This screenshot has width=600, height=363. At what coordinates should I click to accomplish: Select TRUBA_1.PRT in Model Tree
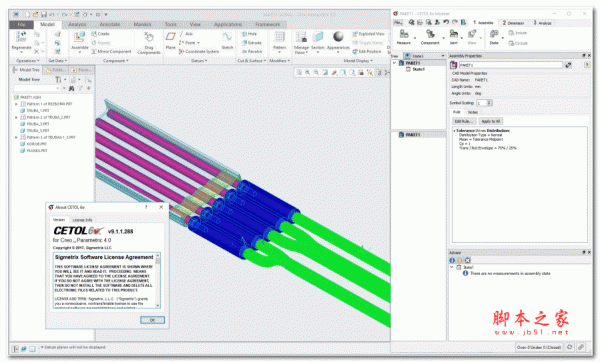tap(38, 111)
